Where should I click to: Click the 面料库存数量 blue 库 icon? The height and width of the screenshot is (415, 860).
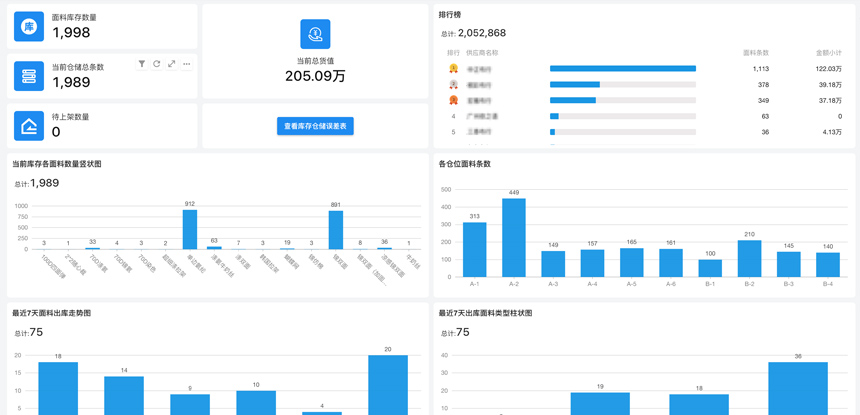(29, 27)
